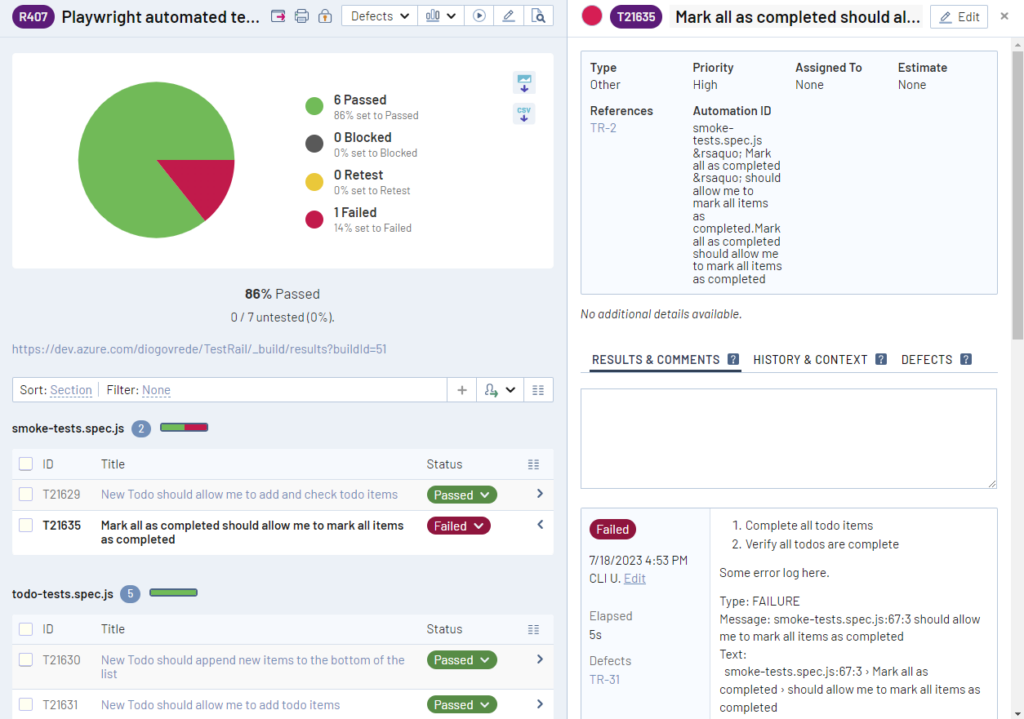Screen dimensions: 1024x719
Task: Click the lock icon to close run
Action: (324, 16)
